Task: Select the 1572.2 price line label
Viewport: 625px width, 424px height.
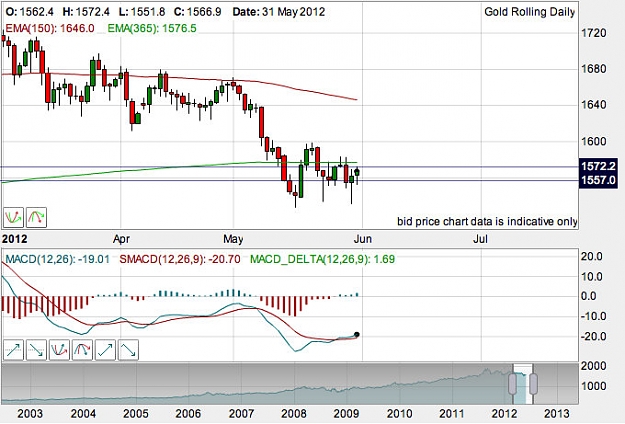Action: 598,166
